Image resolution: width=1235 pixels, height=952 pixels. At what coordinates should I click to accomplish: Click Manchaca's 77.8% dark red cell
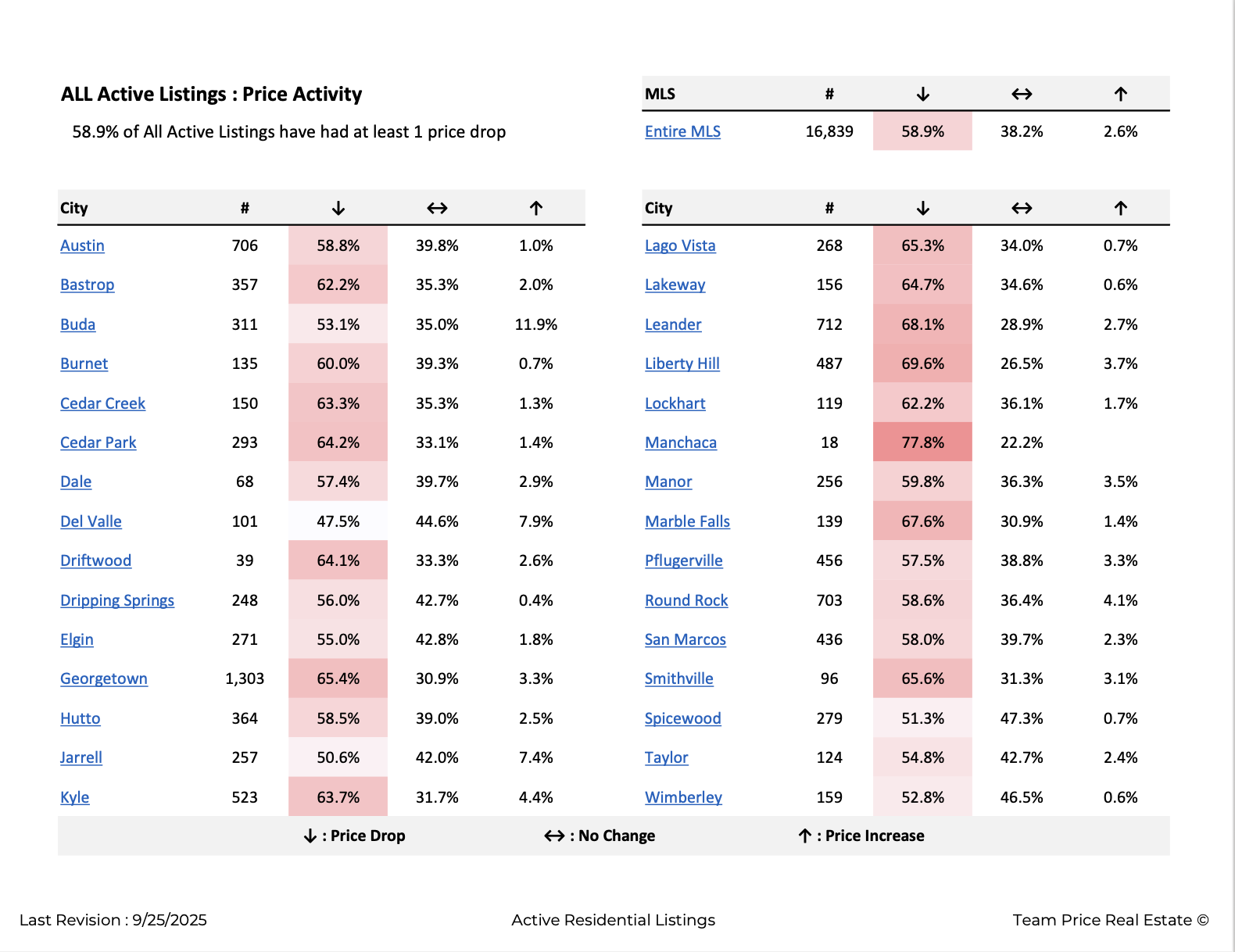(922, 442)
